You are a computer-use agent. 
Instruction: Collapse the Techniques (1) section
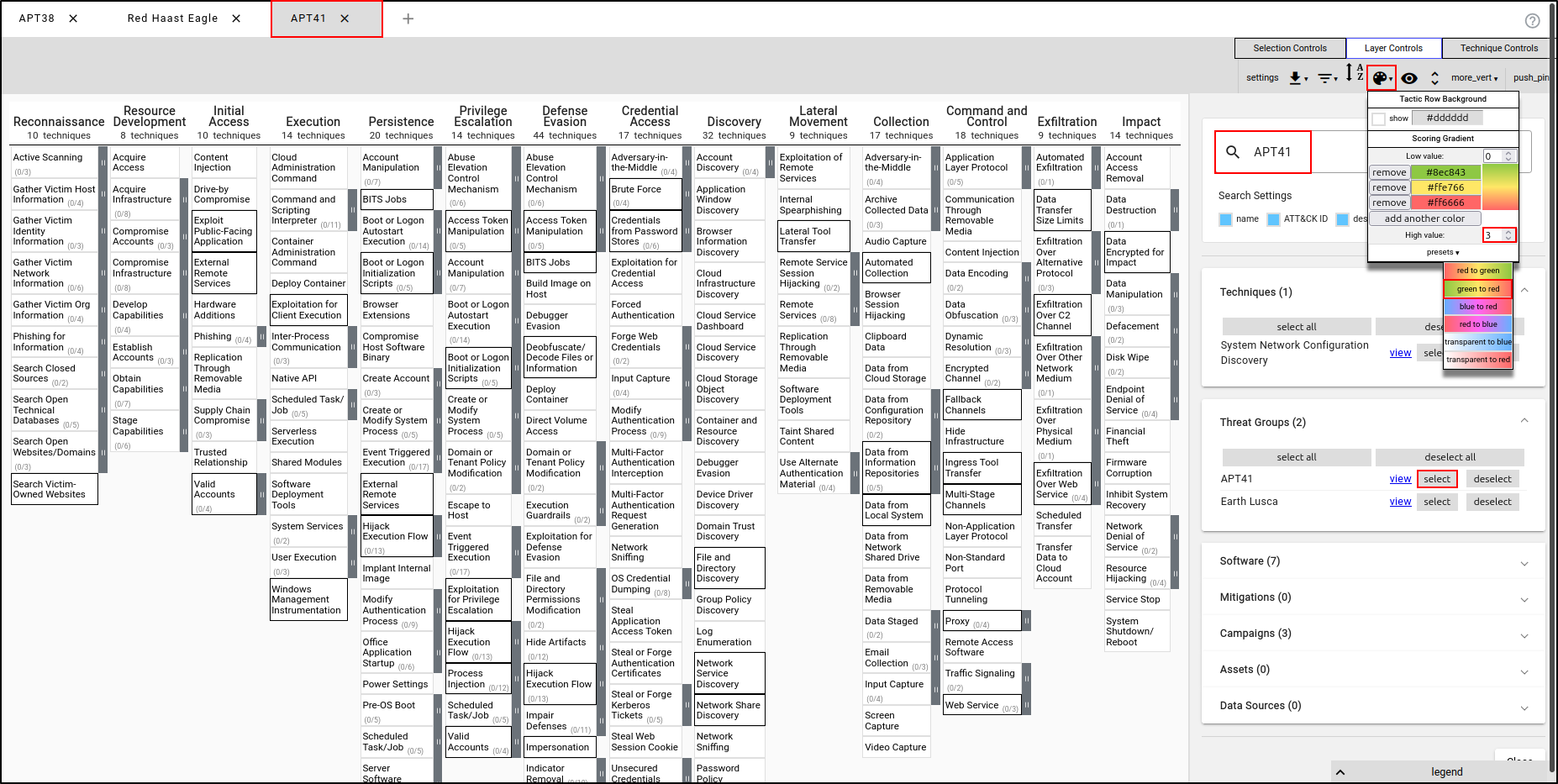[x=1524, y=291]
